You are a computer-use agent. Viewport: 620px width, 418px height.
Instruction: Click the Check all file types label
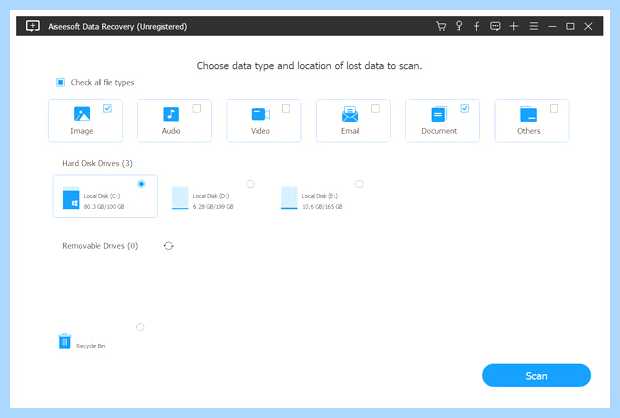click(102, 82)
